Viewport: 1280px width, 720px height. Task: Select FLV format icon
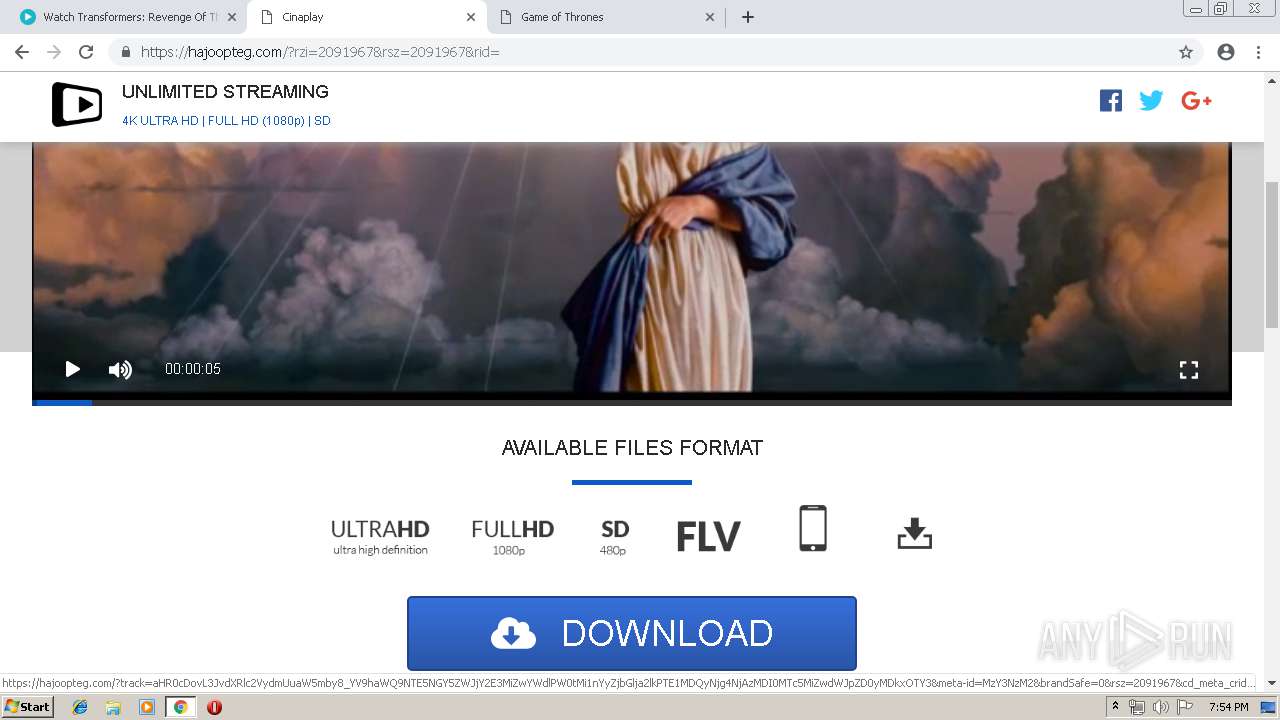(x=708, y=536)
